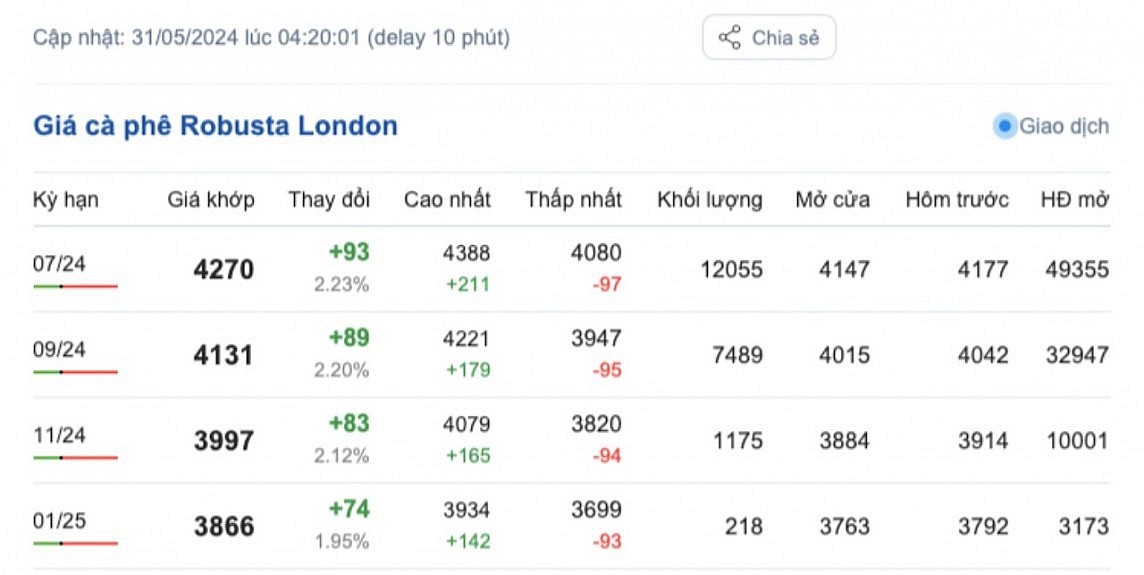This screenshot has width=1144, height=575.
Task: Select the 01/25 contract term
Action: [59, 521]
